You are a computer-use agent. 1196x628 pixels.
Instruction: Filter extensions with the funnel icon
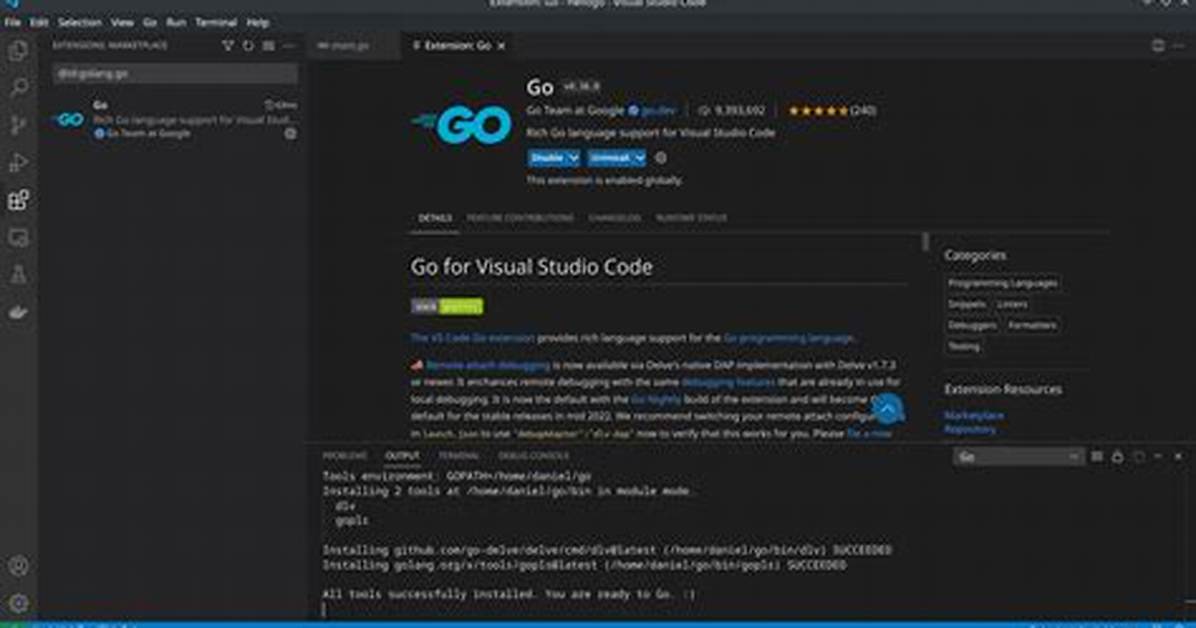(x=227, y=46)
